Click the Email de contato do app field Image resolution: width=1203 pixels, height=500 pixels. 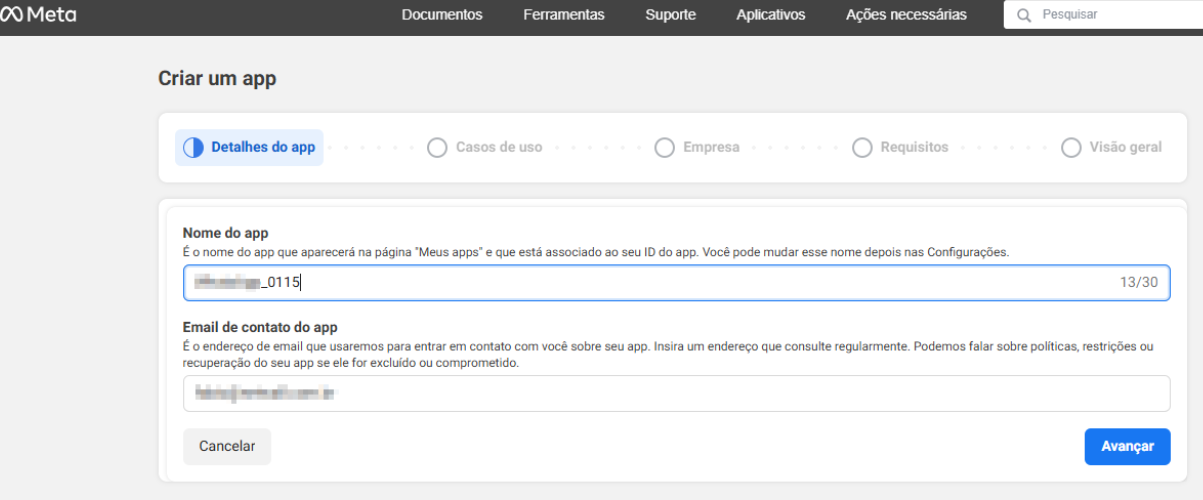pyautogui.click(x=676, y=394)
